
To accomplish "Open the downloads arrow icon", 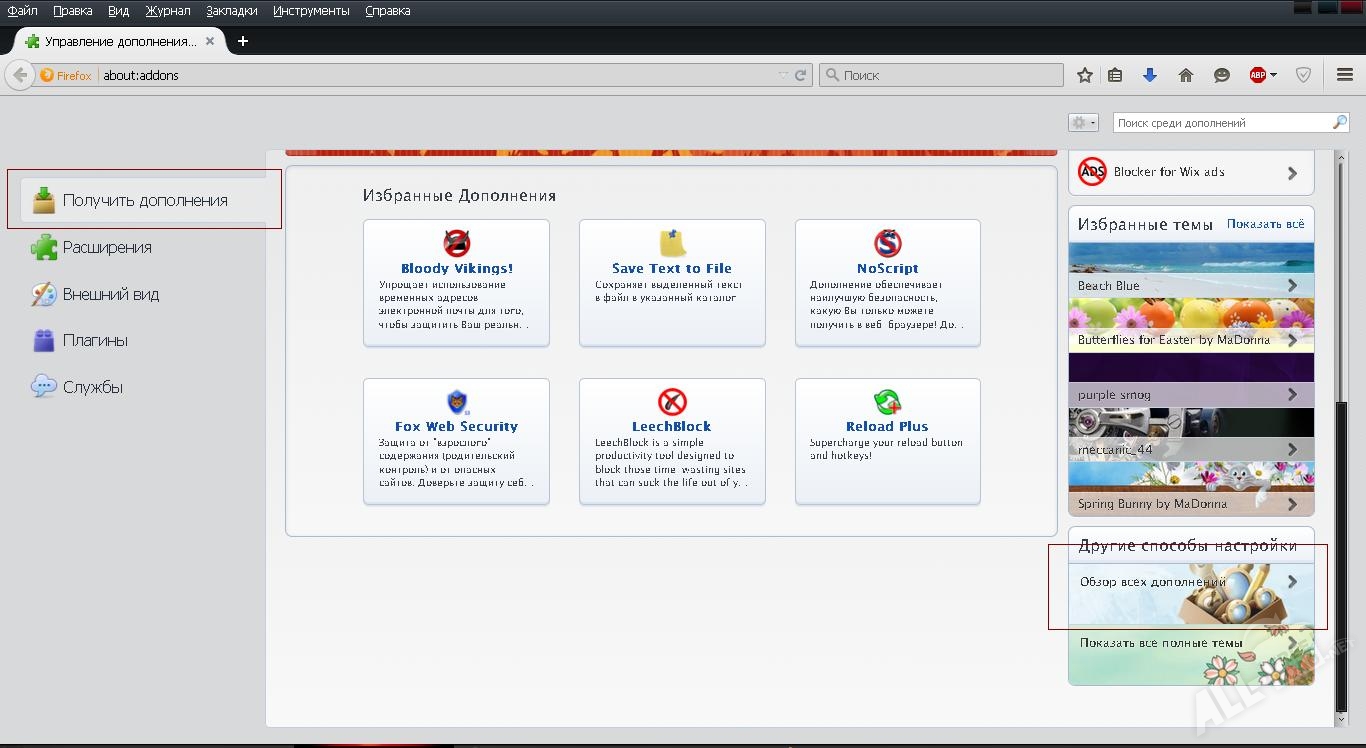I will pos(1150,75).
